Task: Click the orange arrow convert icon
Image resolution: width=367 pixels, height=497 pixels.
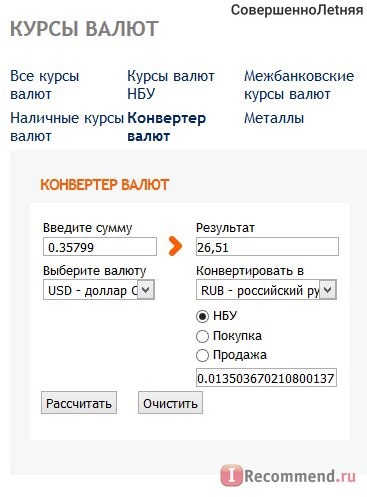Action: 175,246
